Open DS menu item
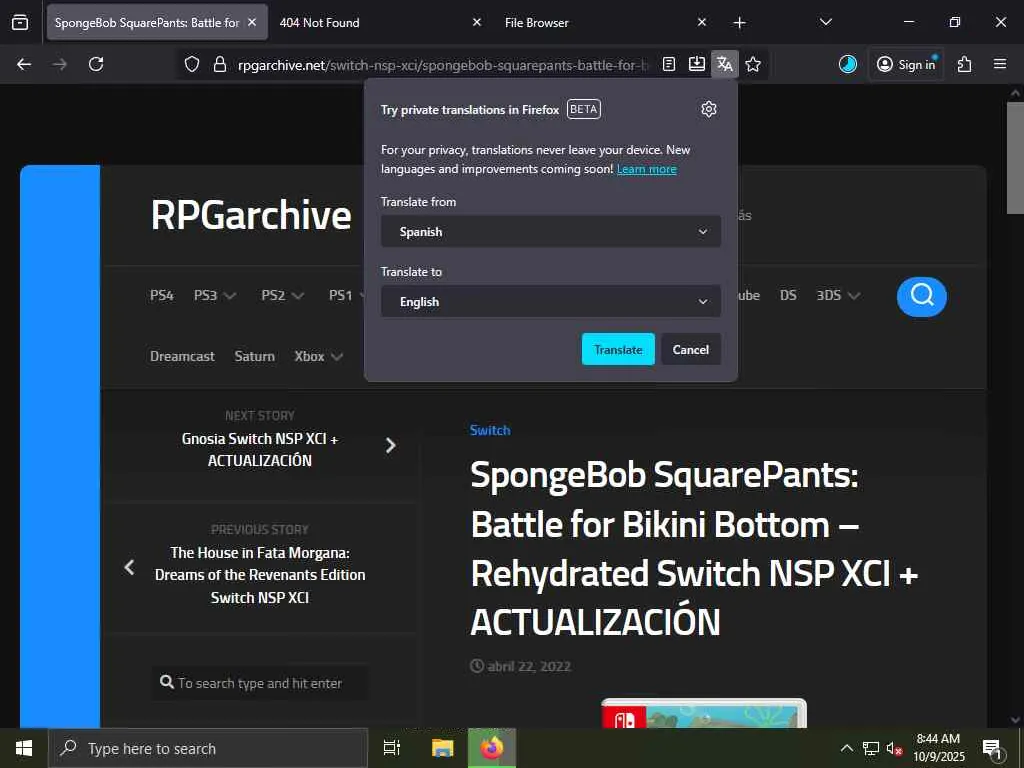Screen dimensions: 1024x768 [x=788, y=295]
